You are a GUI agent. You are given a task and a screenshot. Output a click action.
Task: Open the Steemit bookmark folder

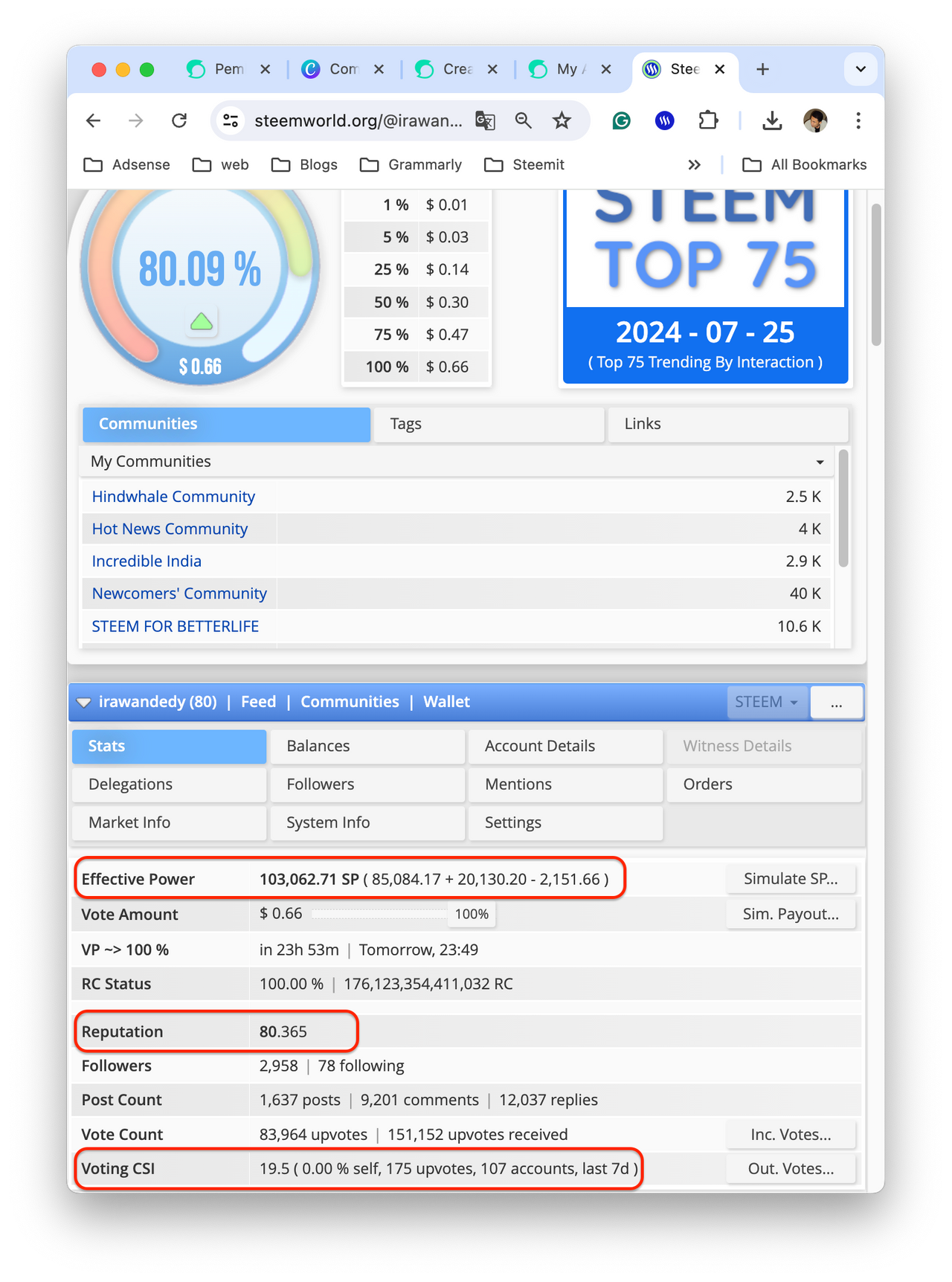tap(524, 164)
